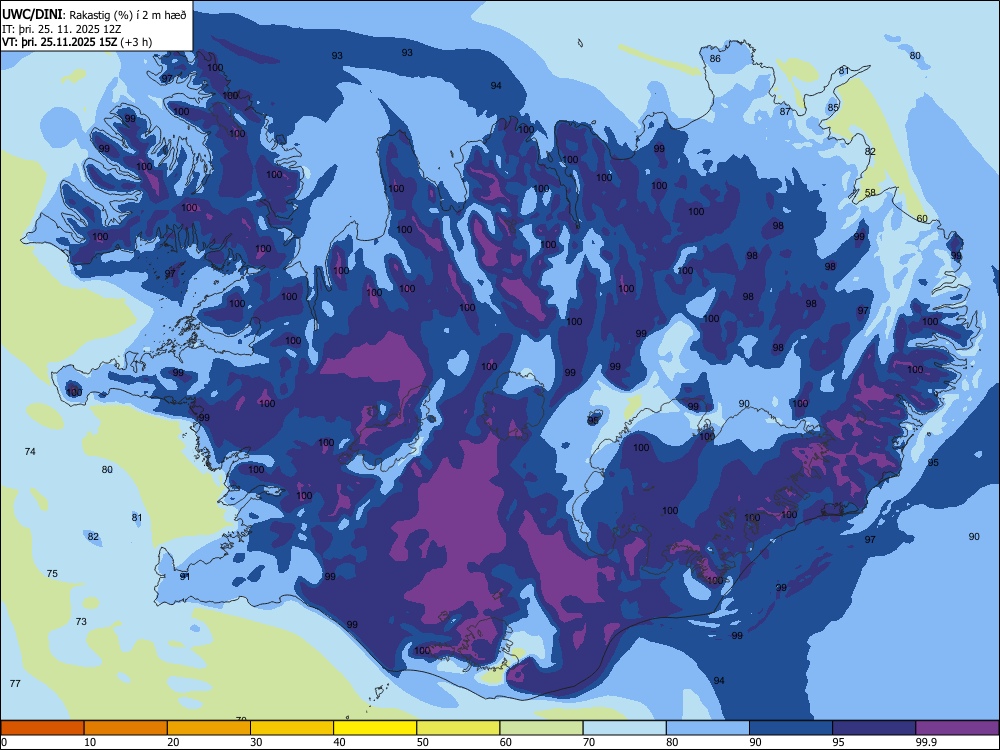Click the IT initialization time line

tap(62, 29)
